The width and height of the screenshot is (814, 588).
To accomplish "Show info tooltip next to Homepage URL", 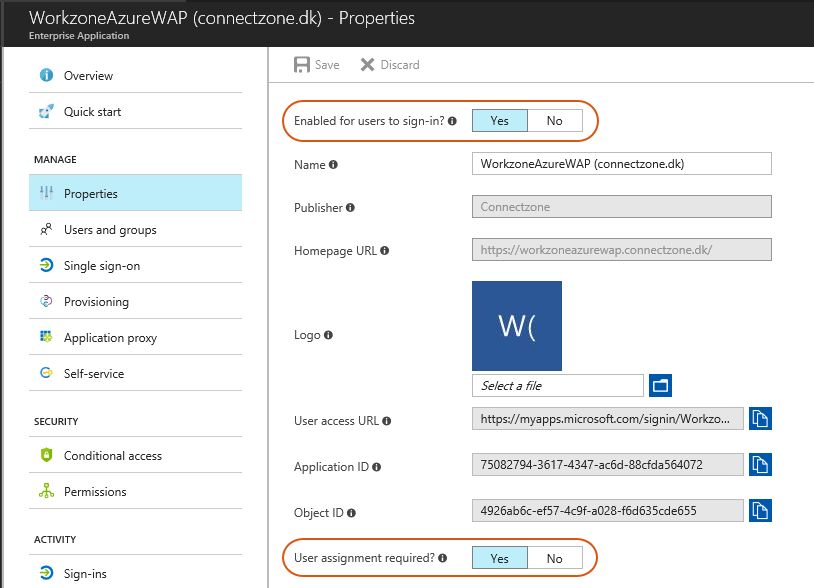I will tap(385, 251).
